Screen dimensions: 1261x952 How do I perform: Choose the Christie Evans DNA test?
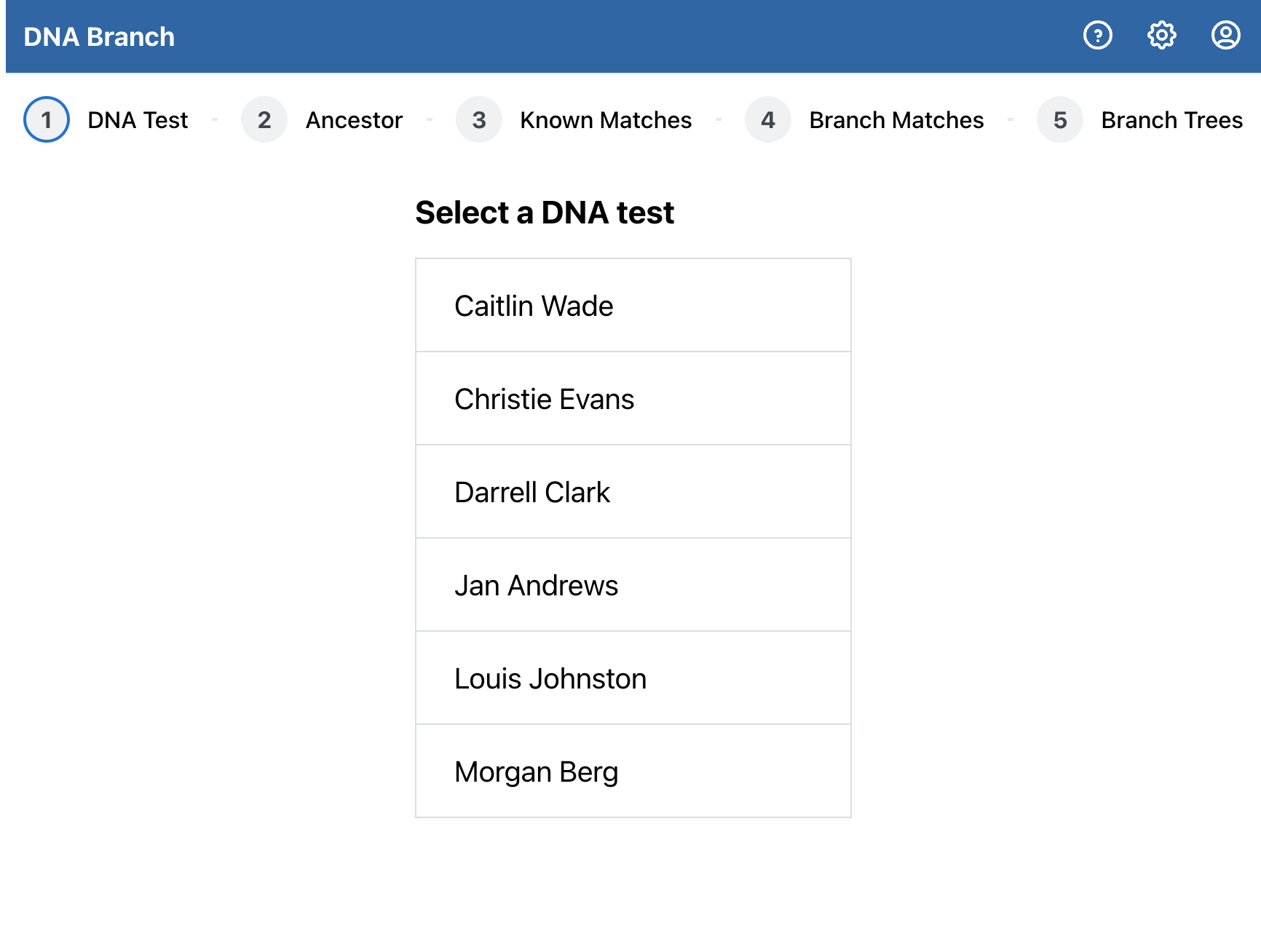[x=633, y=399]
